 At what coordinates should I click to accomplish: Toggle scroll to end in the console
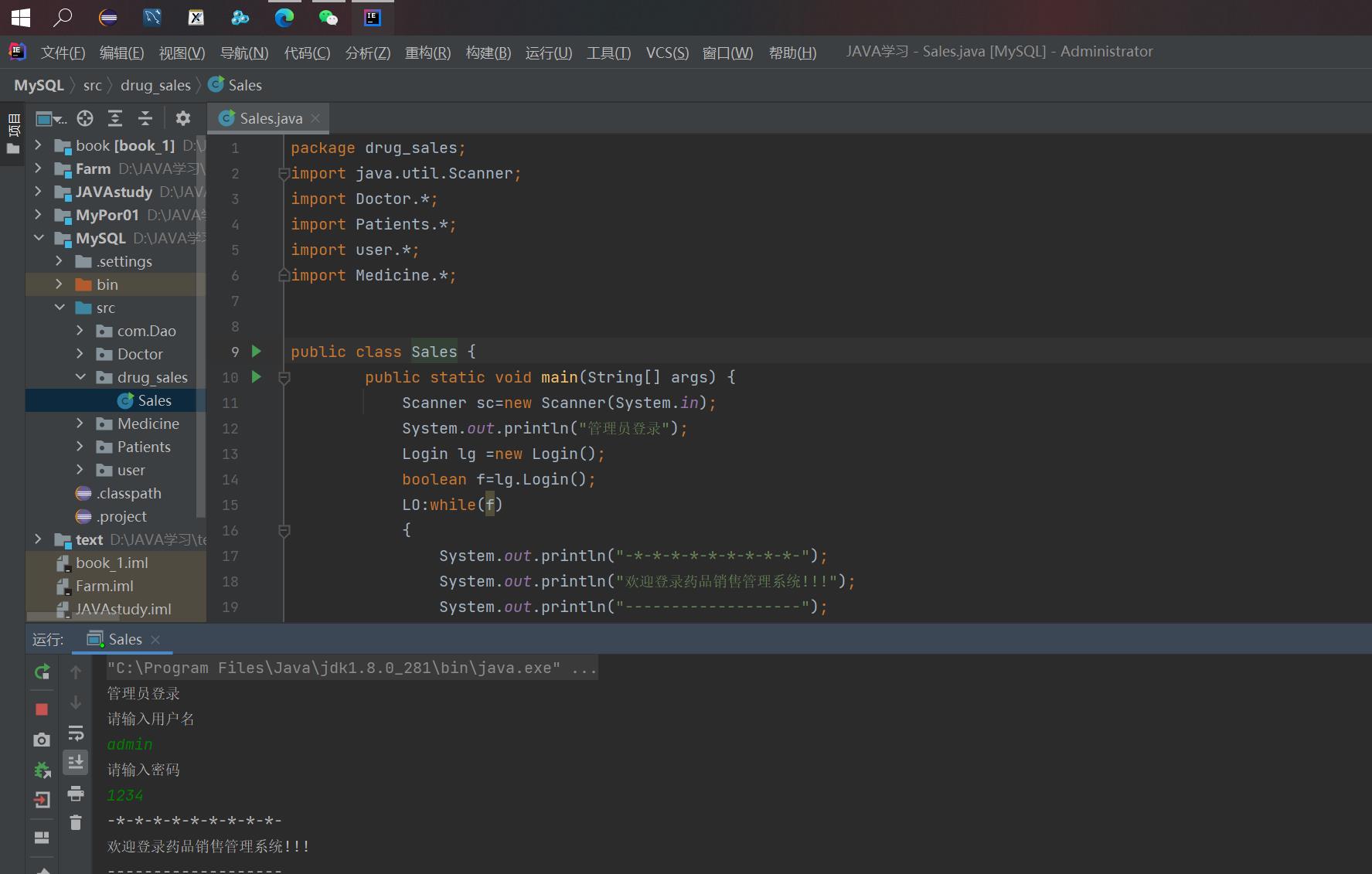tap(76, 763)
